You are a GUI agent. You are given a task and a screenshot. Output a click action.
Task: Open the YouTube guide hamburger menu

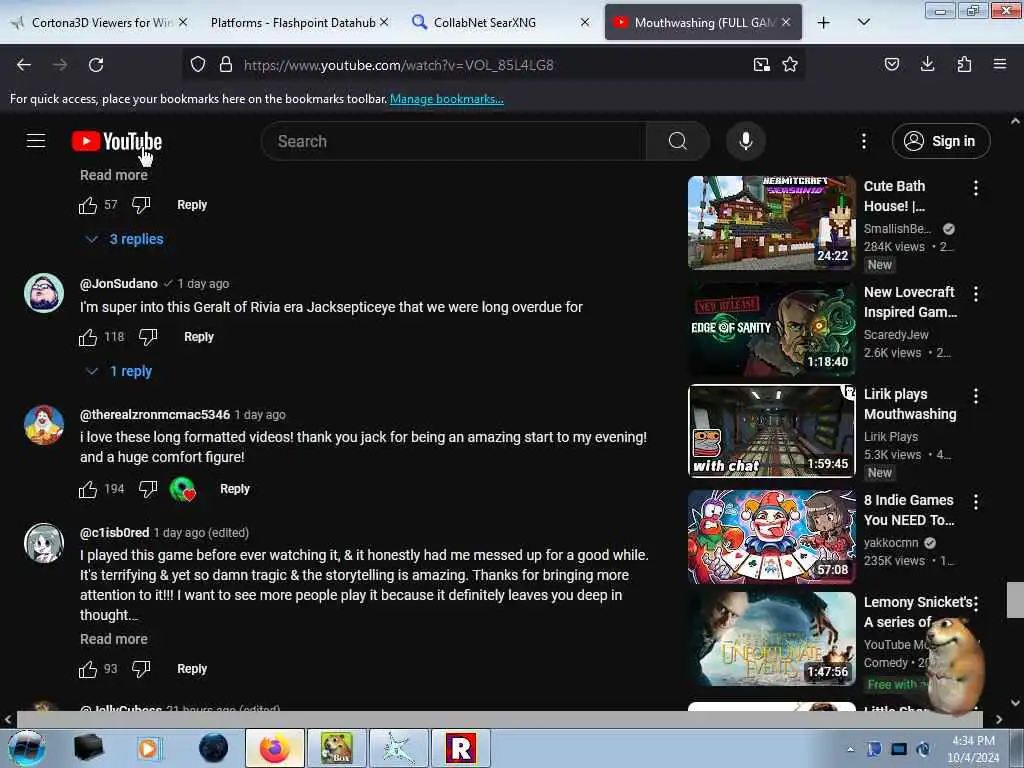click(36, 140)
